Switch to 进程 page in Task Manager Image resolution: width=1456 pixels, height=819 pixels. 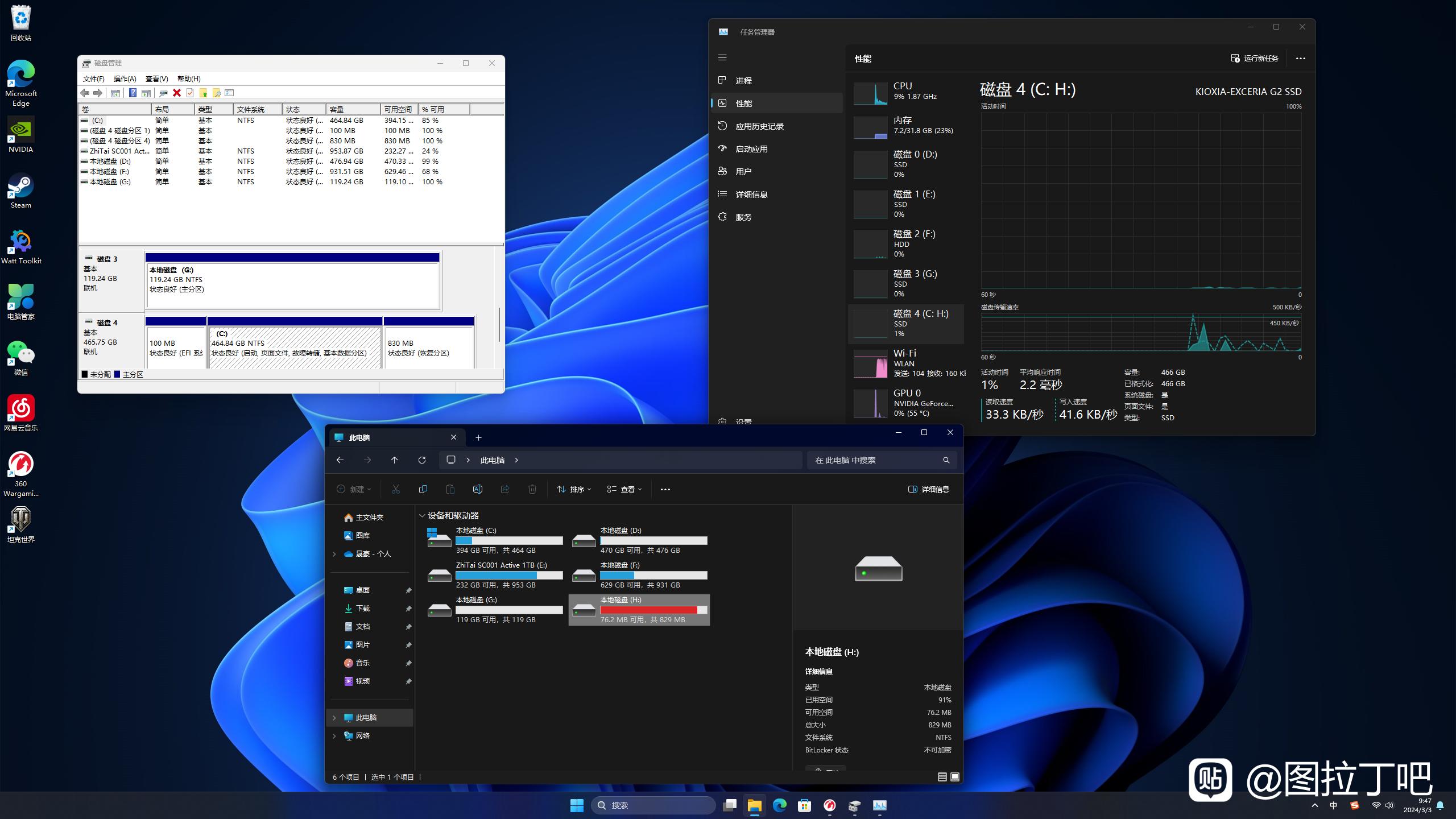coord(777,81)
